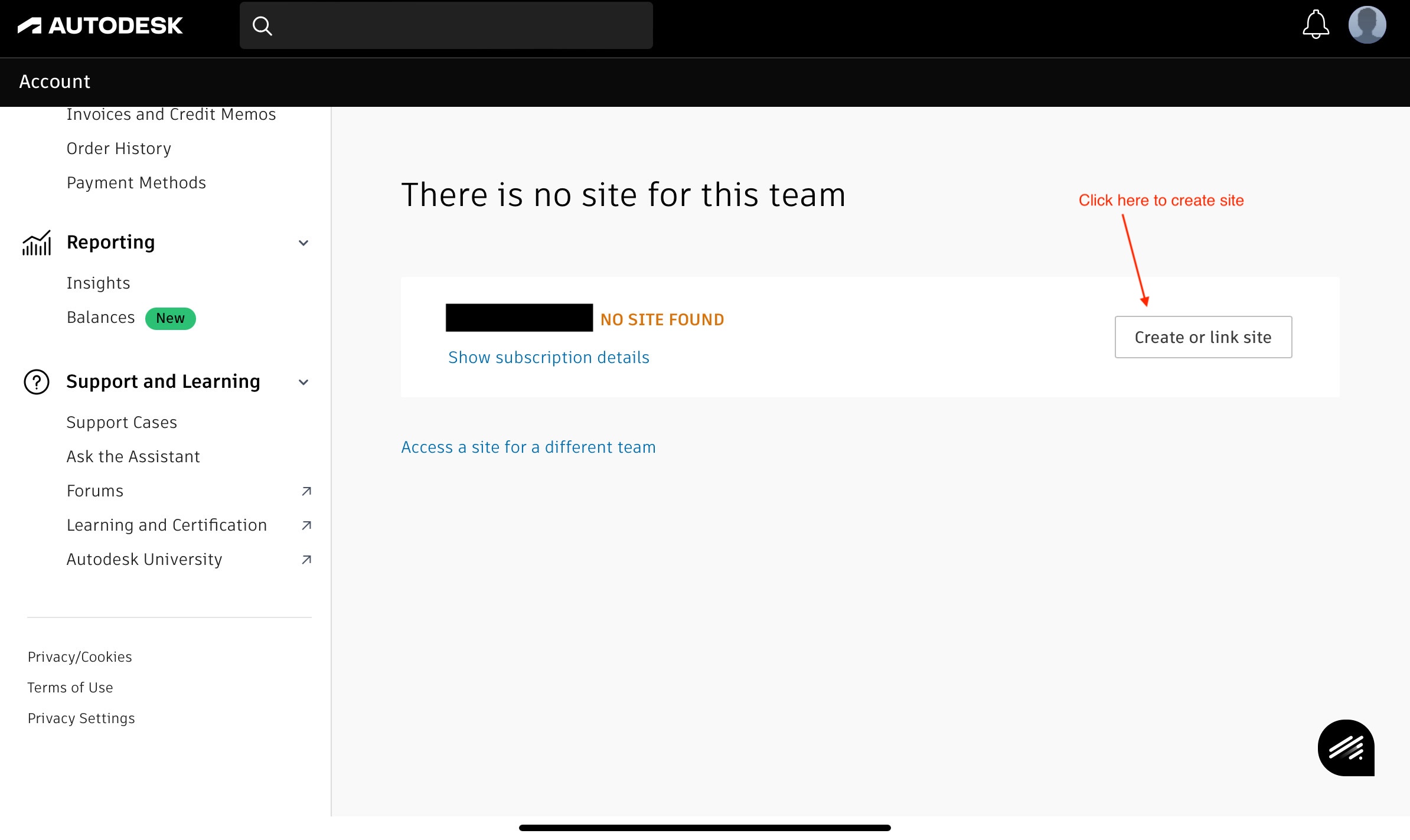Open the notifications bell
This screenshot has height=840, width=1410.
pyautogui.click(x=1316, y=25)
